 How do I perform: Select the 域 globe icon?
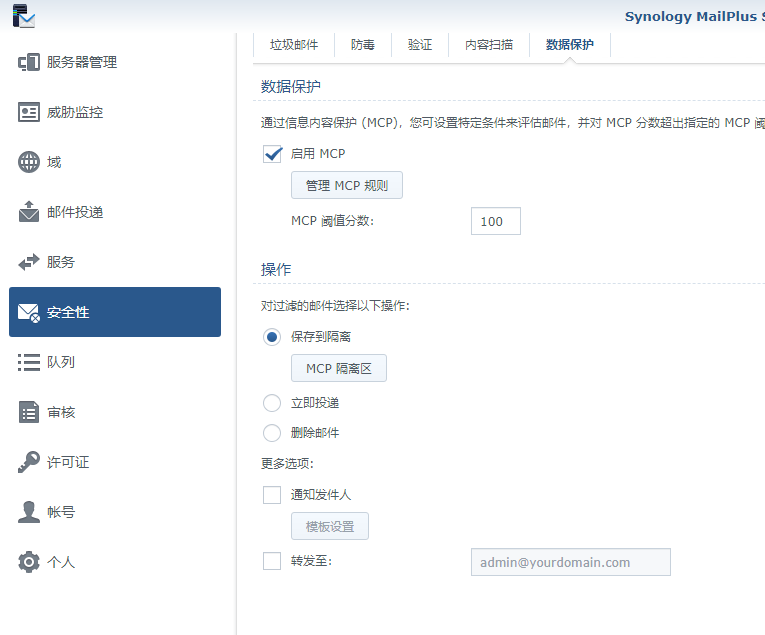click(x=29, y=162)
